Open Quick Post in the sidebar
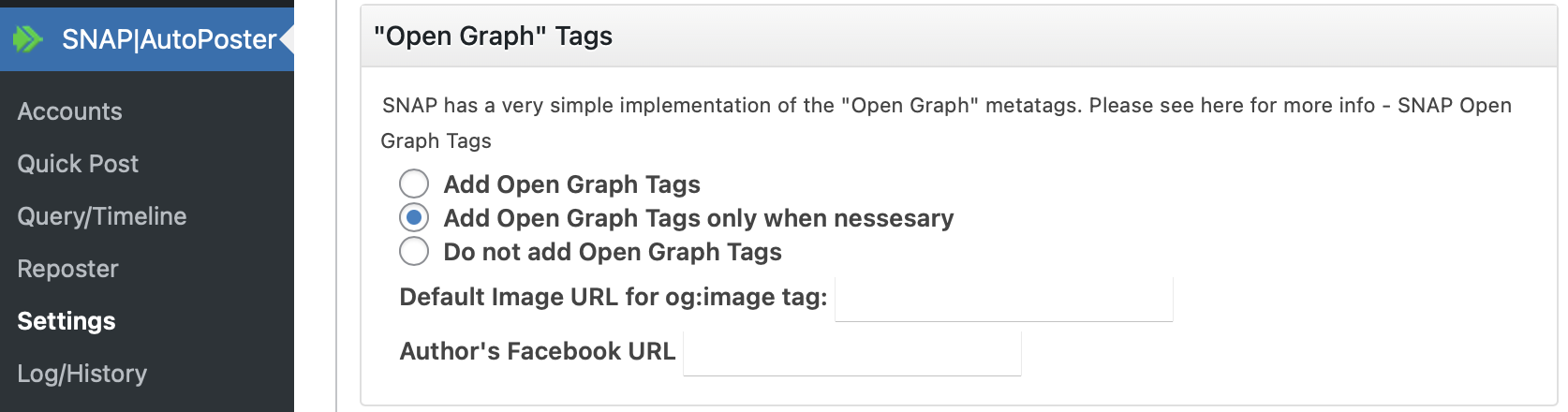The width and height of the screenshot is (1568, 412). [x=78, y=164]
